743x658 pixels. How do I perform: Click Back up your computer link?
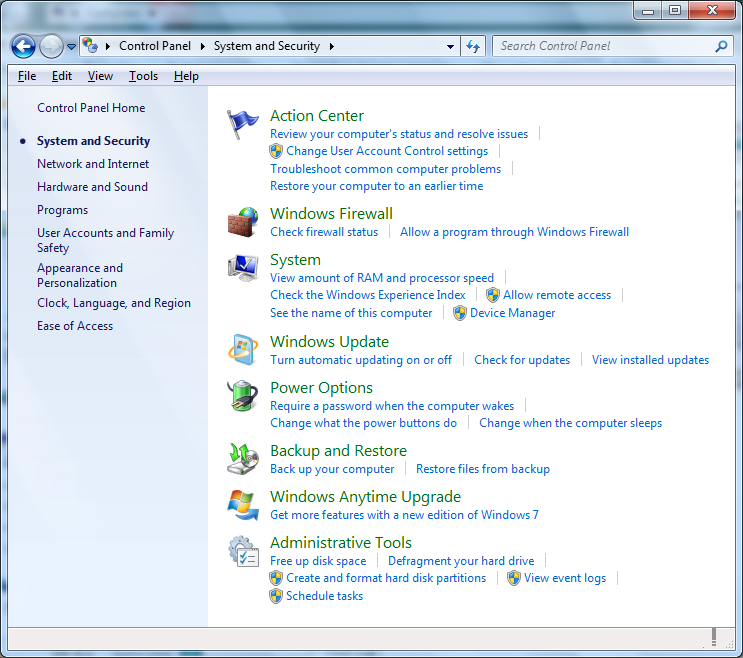[x=332, y=469]
